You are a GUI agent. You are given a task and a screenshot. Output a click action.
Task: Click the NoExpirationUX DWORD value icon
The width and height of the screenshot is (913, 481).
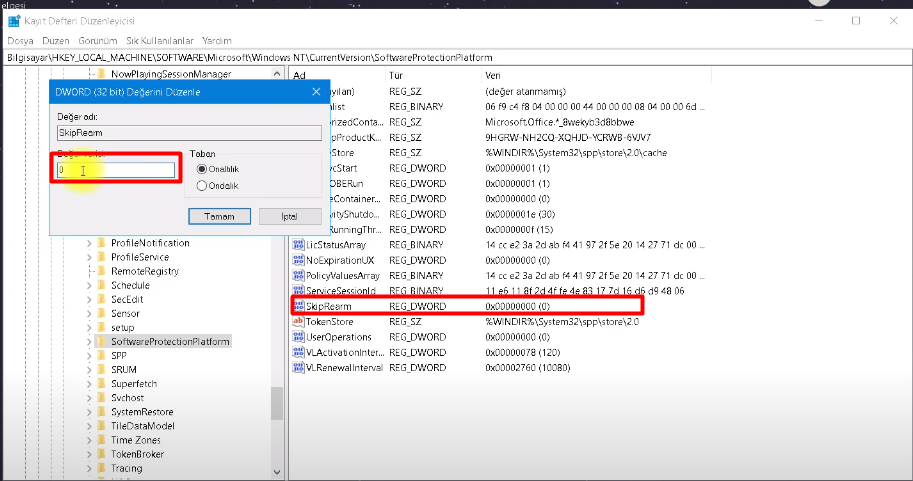(298, 260)
